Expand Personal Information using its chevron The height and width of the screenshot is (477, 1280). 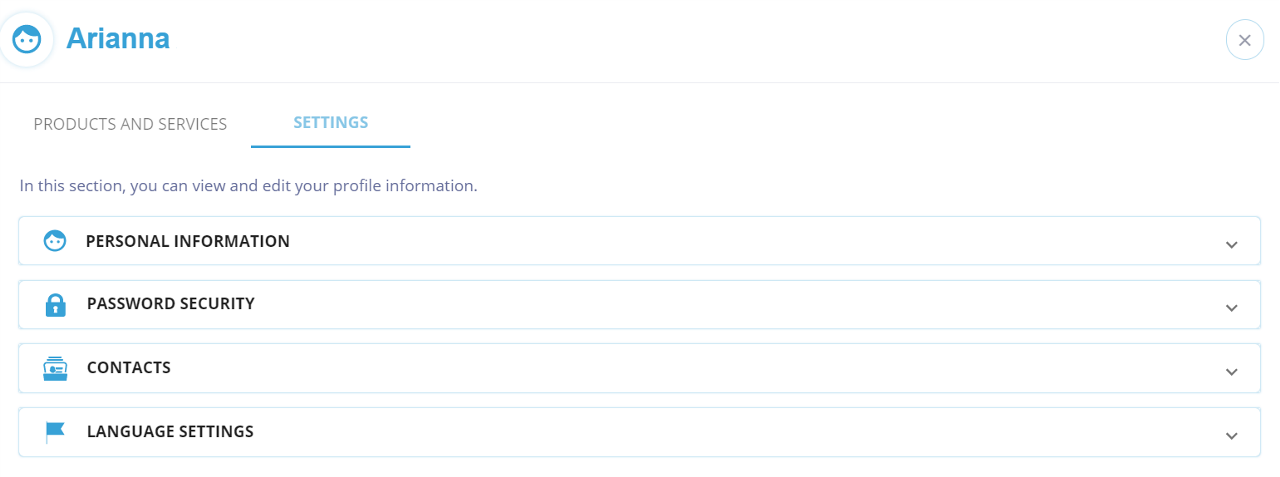(x=1231, y=244)
